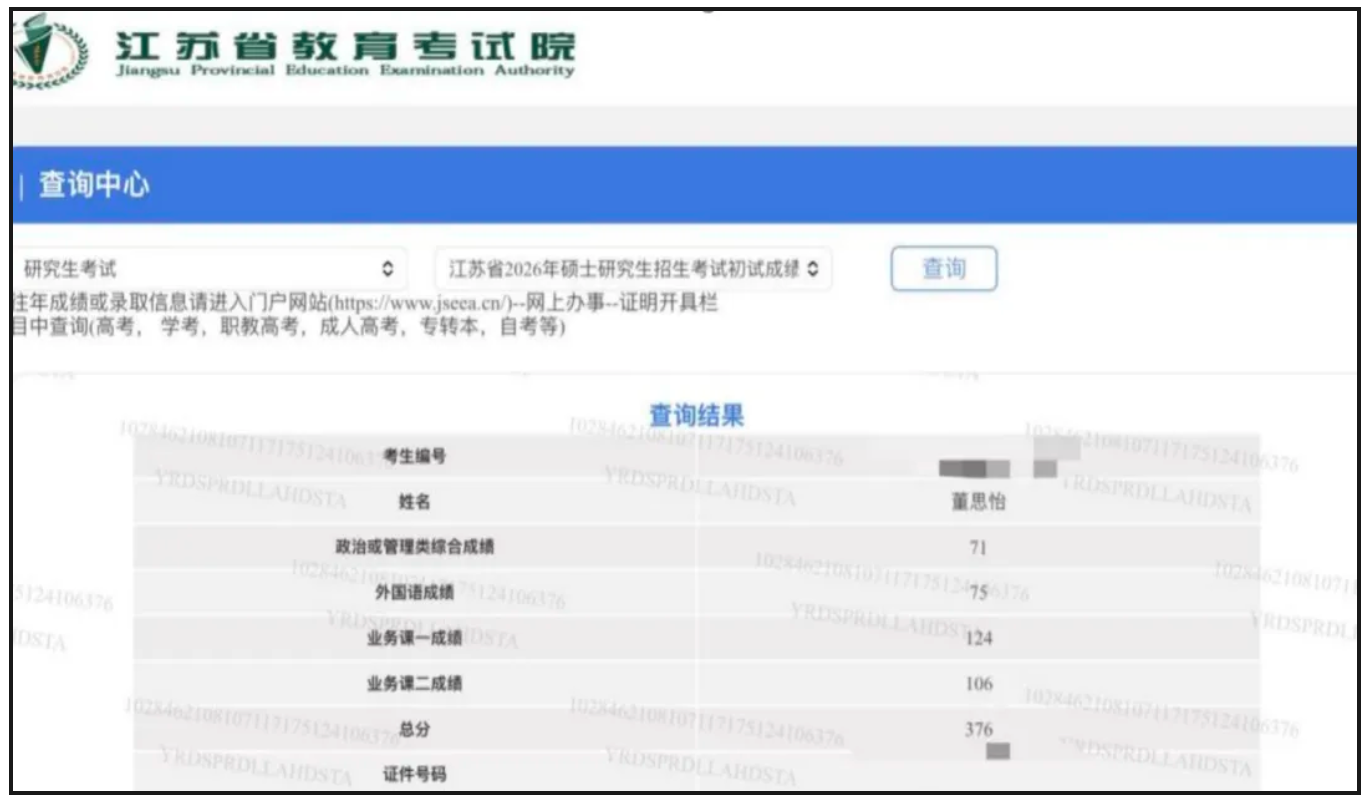Select the total score 376
Screen dimensions: 1371x796
(x=979, y=730)
